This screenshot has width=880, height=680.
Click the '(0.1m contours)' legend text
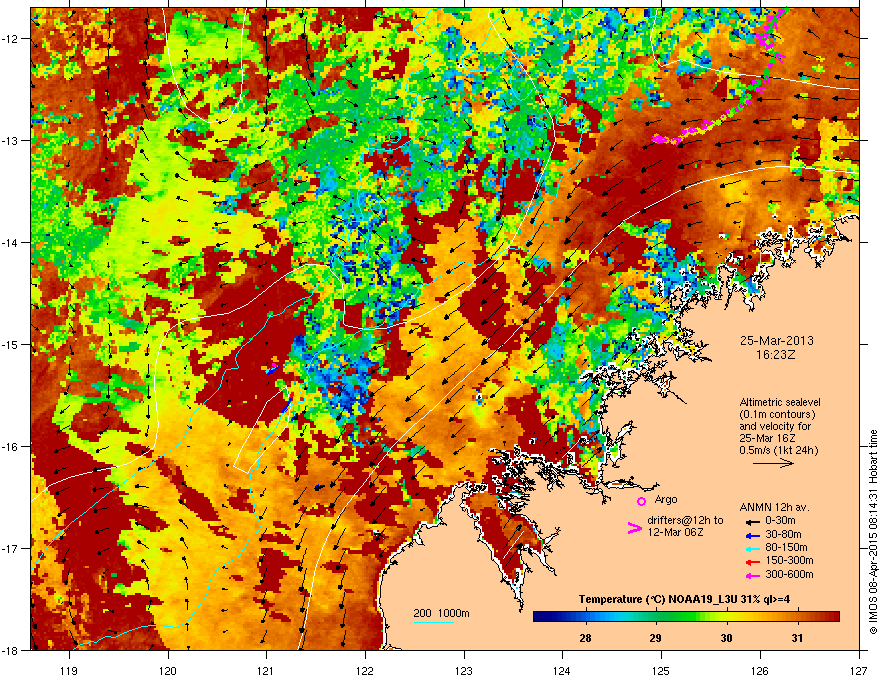pos(777,415)
